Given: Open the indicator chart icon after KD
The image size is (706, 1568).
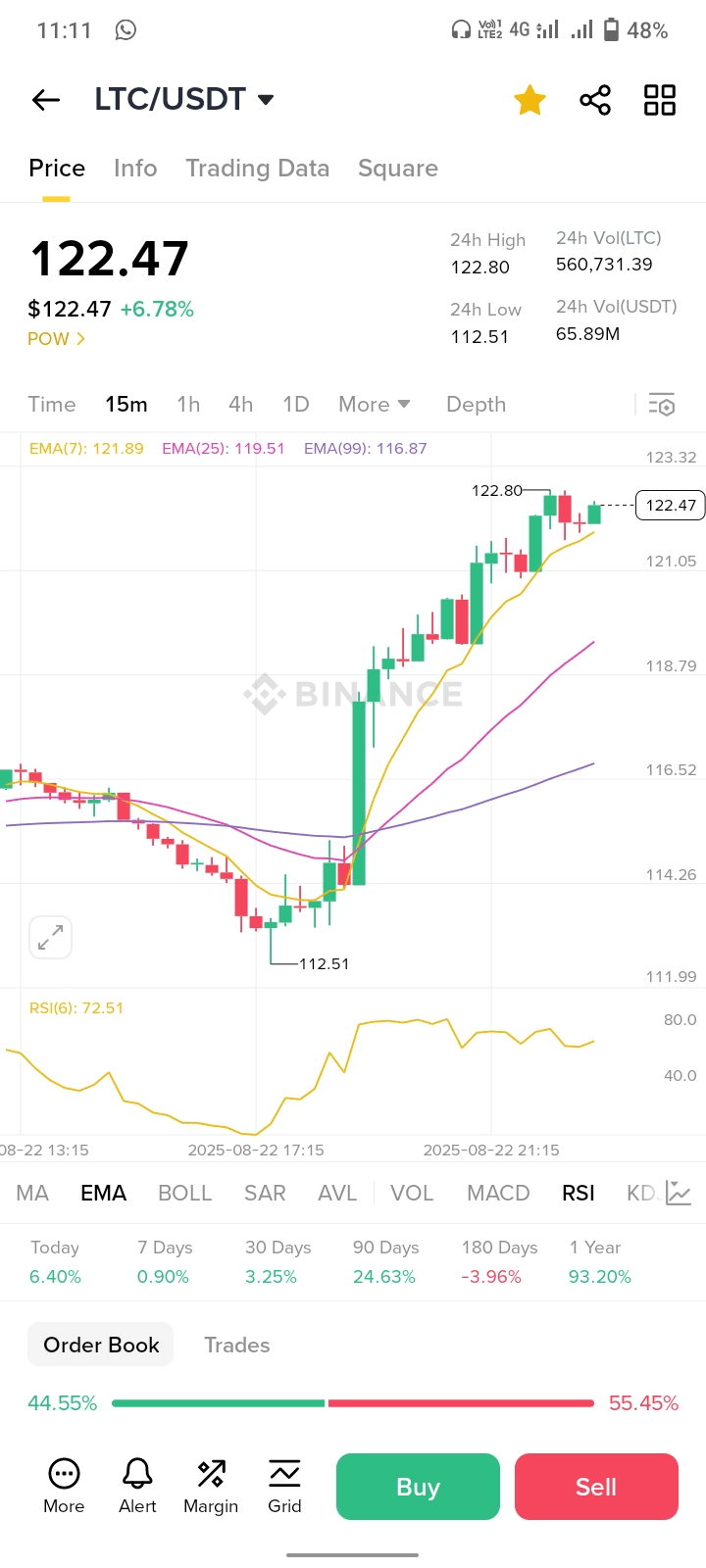Looking at the screenshot, I should [x=679, y=1193].
